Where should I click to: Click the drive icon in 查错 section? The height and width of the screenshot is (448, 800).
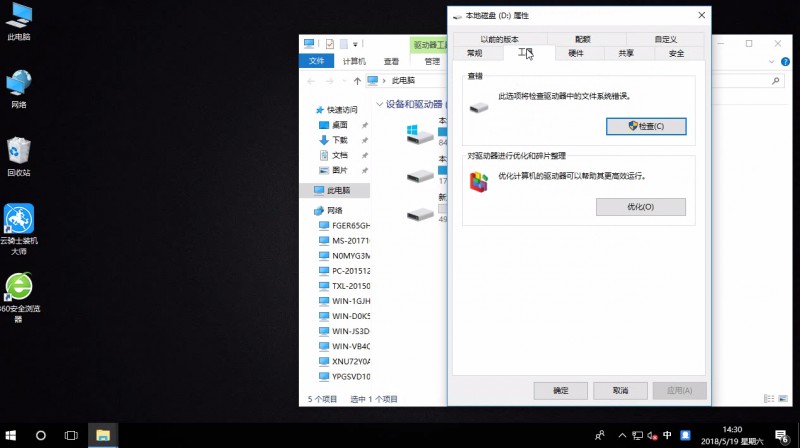(479, 107)
